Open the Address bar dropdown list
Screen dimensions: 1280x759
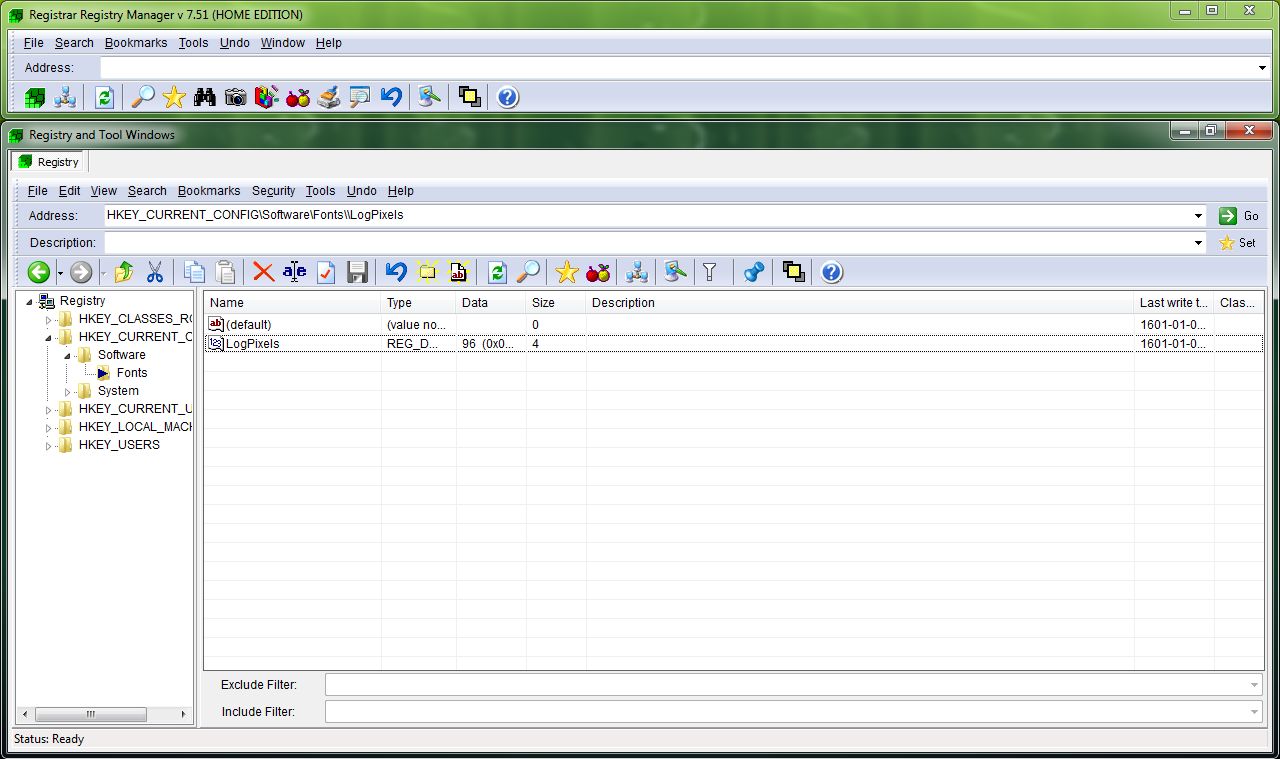click(1198, 215)
